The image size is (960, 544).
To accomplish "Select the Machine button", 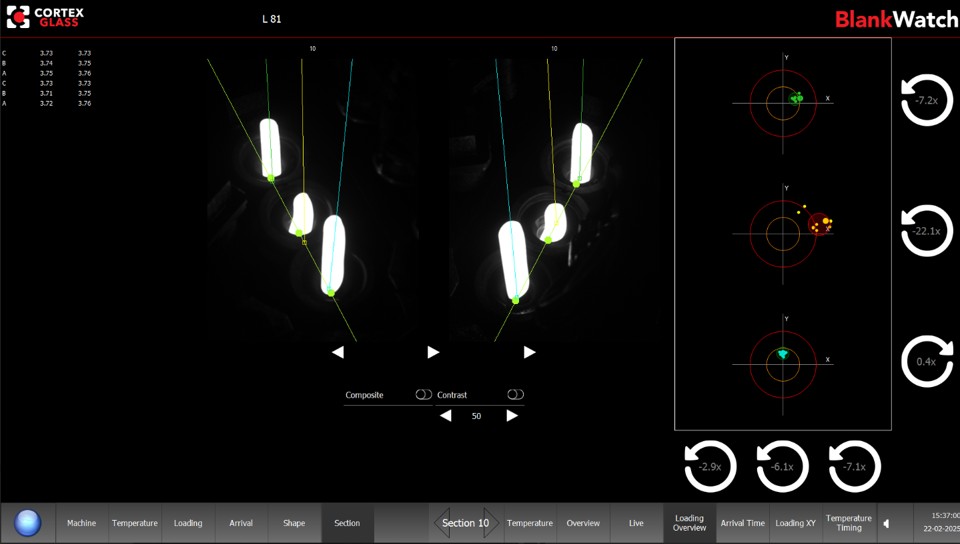I will 81,523.
